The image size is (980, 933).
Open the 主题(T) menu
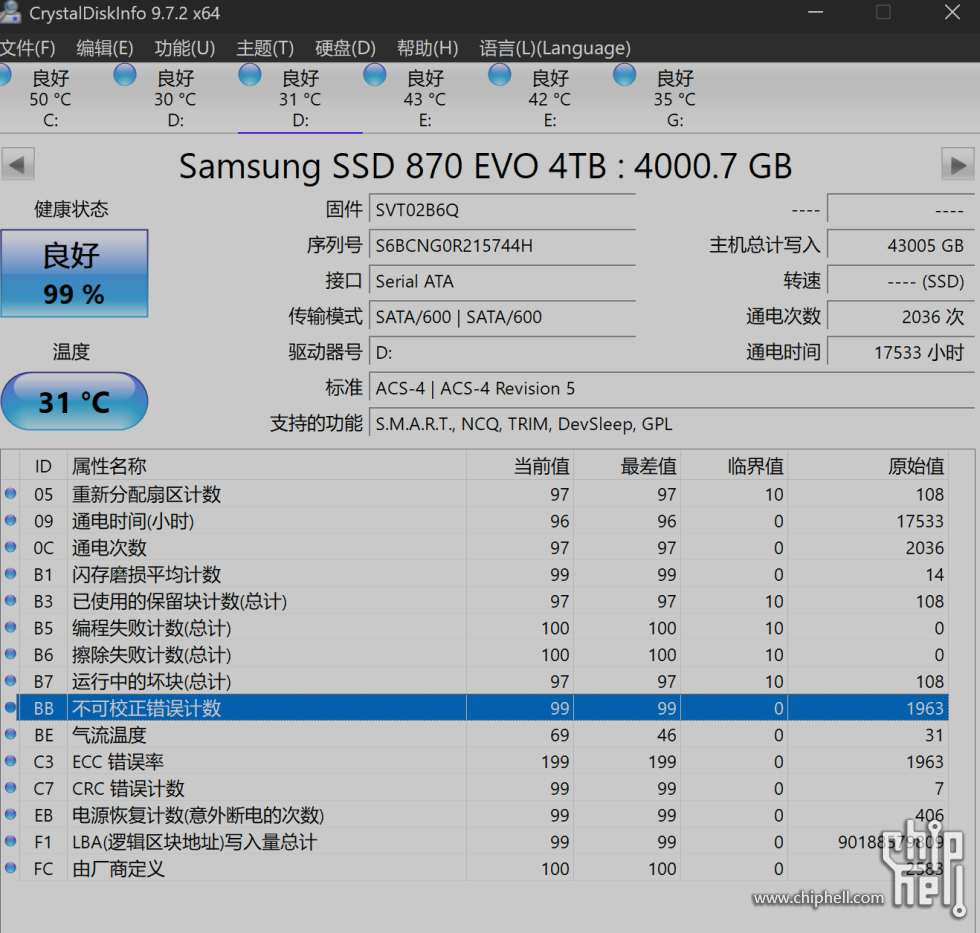(265, 48)
